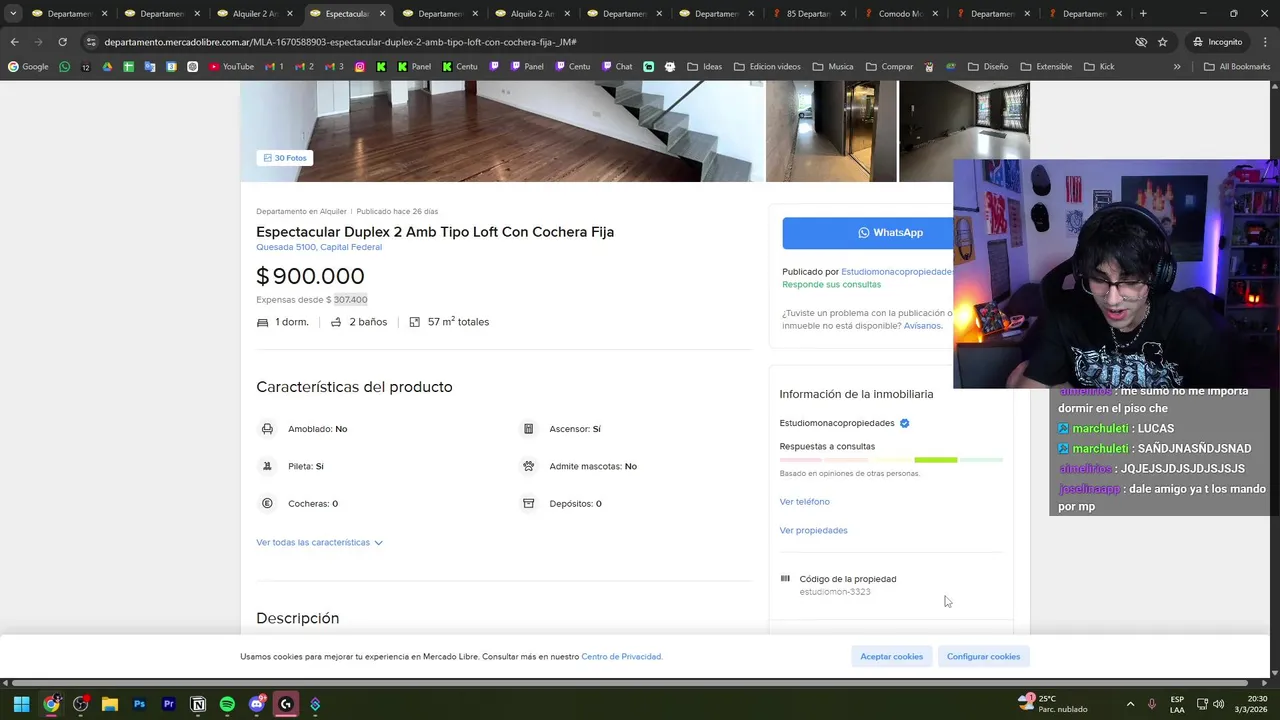Open a new browser tab

[x=1143, y=14]
